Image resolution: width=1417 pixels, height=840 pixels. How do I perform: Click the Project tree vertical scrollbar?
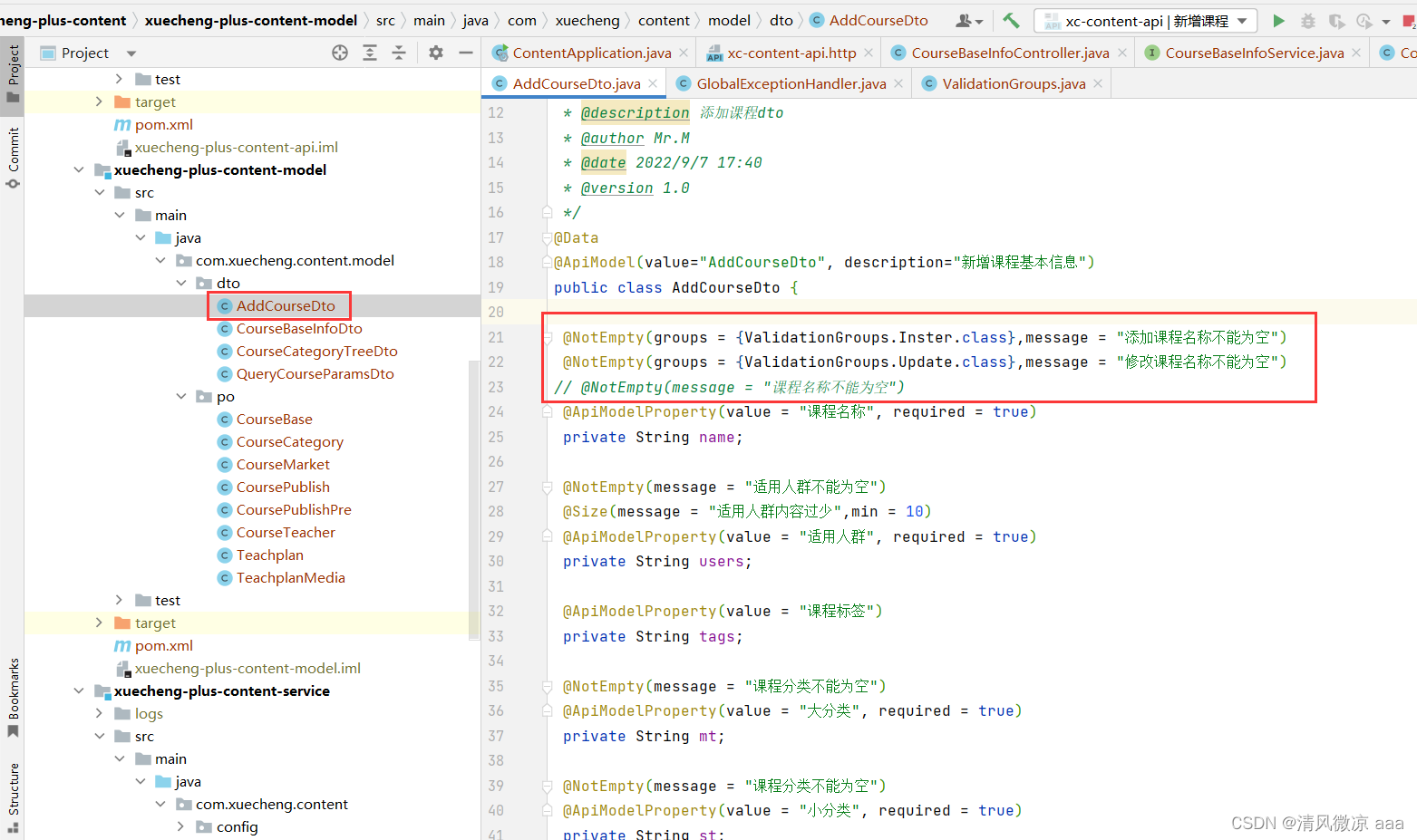473,498
